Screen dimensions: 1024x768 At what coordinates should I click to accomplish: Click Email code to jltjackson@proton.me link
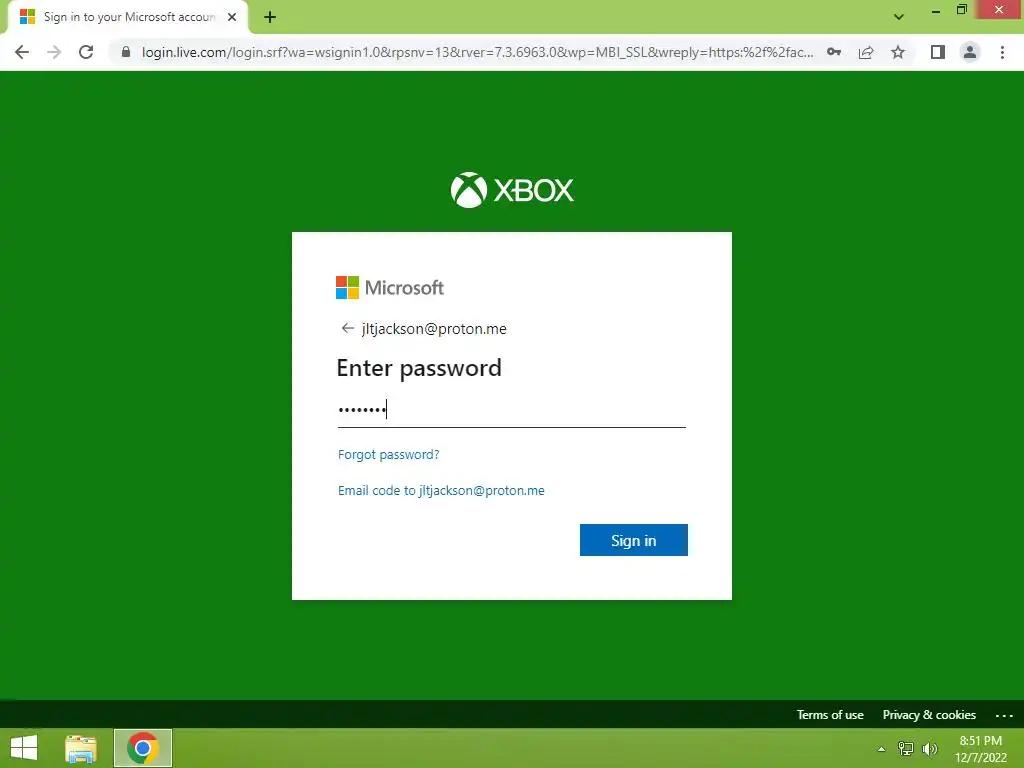pyautogui.click(x=441, y=490)
